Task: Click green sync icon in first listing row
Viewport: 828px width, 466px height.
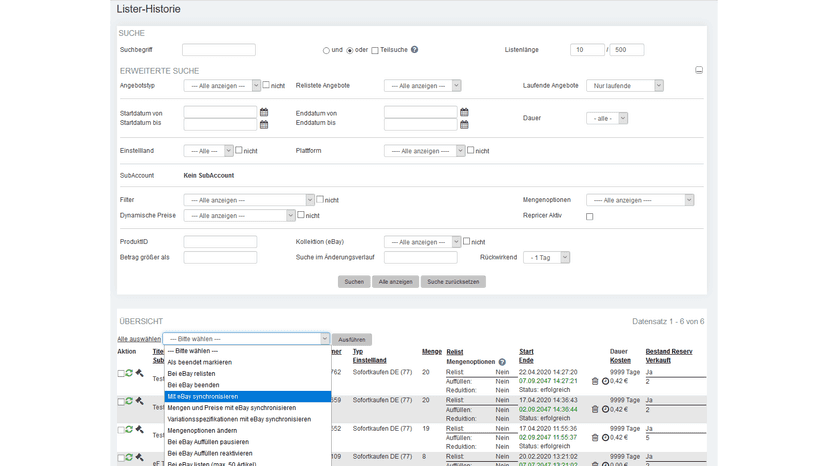Action: [129, 373]
